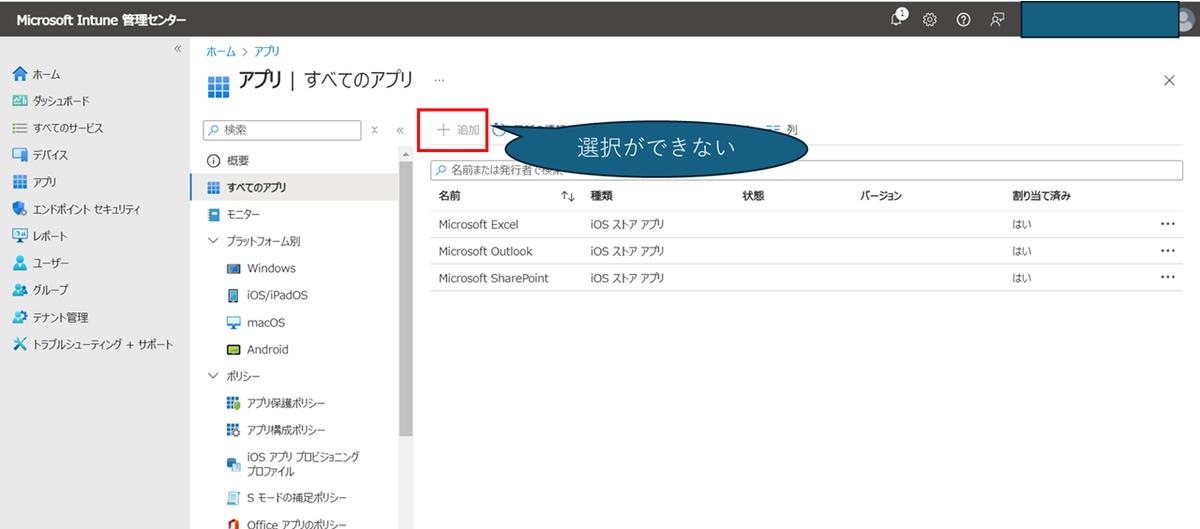Open the help question mark icon

[x=963, y=20]
